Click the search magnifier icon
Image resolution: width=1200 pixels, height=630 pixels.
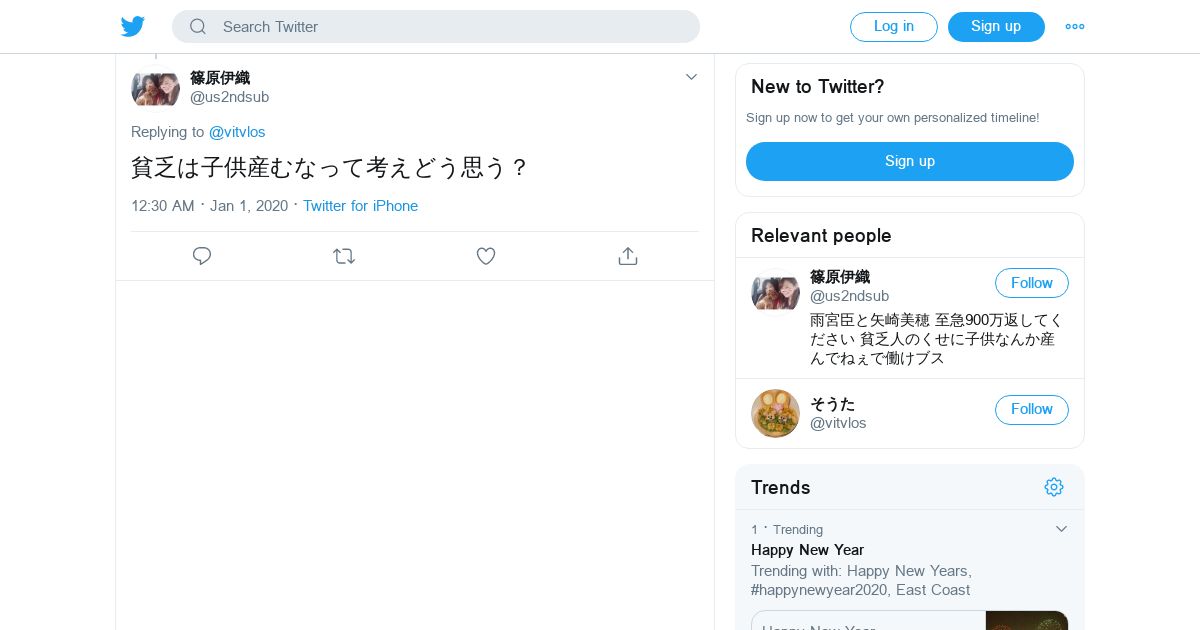pyautogui.click(x=198, y=27)
